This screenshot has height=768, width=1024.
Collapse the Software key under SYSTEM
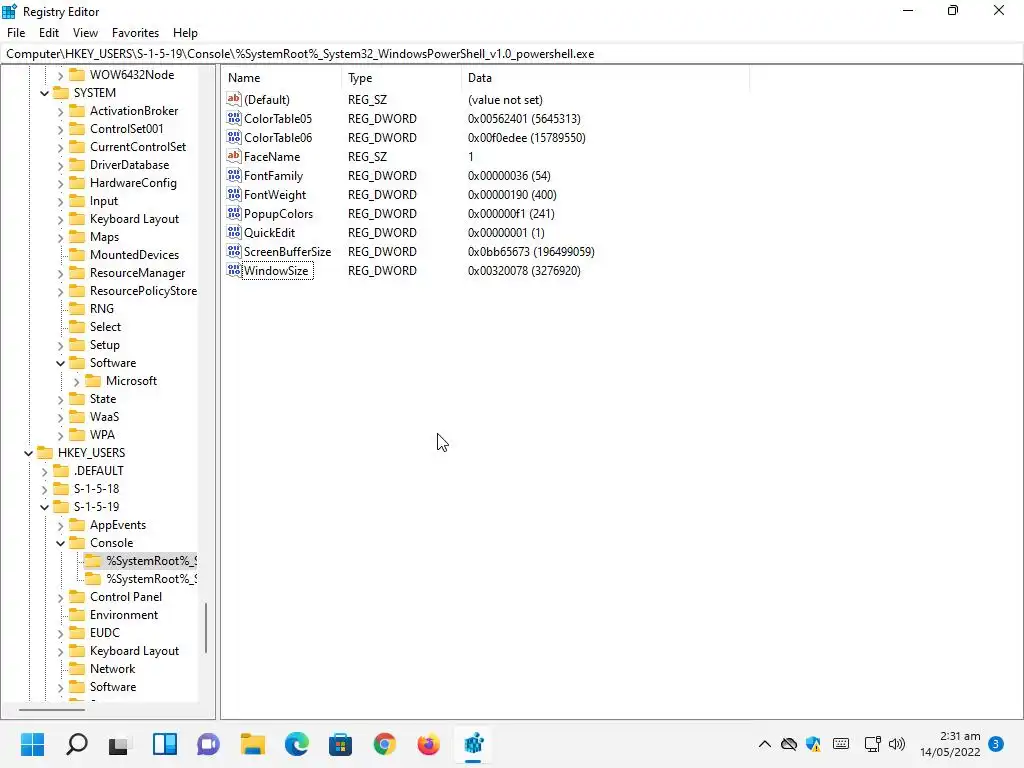60,363
